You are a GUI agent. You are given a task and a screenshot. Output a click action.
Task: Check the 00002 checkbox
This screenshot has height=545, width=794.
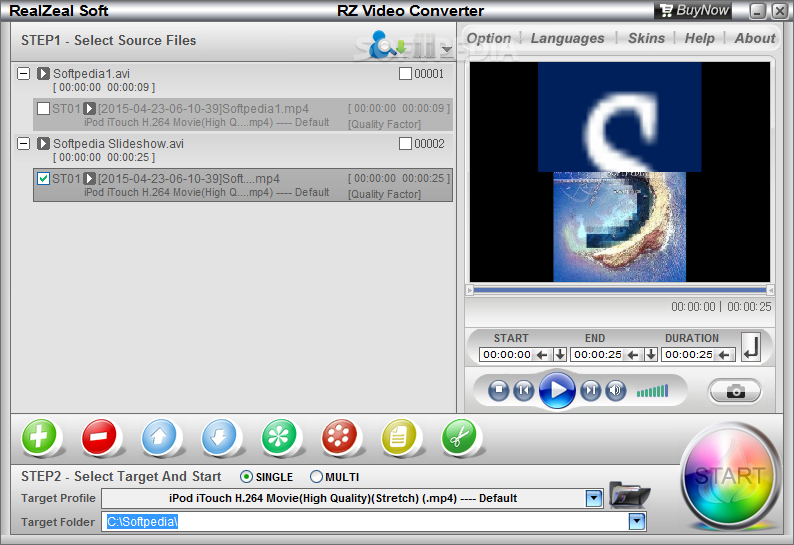405,144
